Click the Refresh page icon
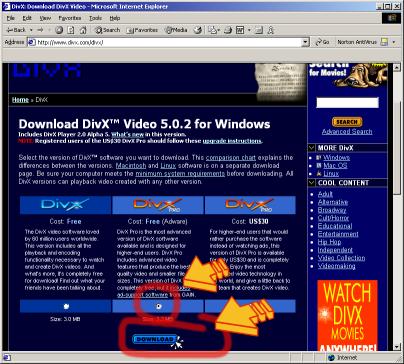Viewport: 404px width, 364px height. click(x=71, y=30)
